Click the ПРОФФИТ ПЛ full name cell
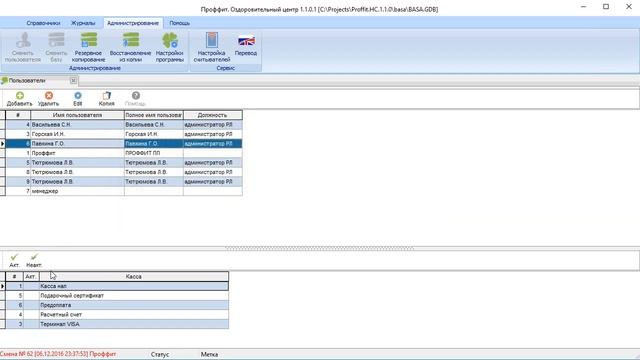 pyautogui.click(x=154, y=153)
